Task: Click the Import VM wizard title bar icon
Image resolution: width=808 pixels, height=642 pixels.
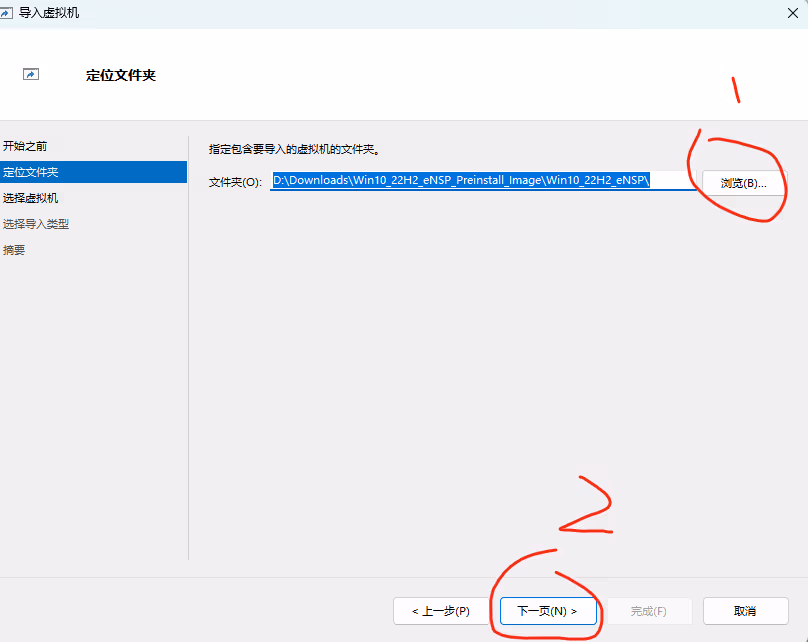Action: tap(8, 12)
